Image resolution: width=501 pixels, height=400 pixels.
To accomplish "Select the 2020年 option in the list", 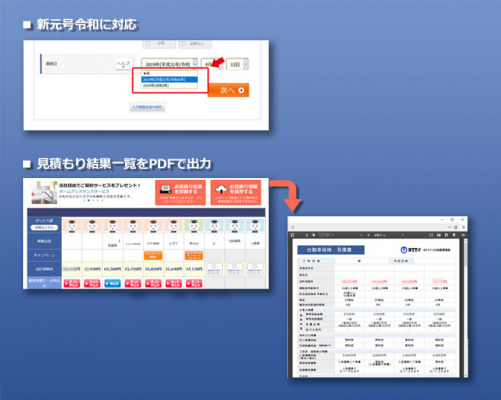I will pos(169,85).
